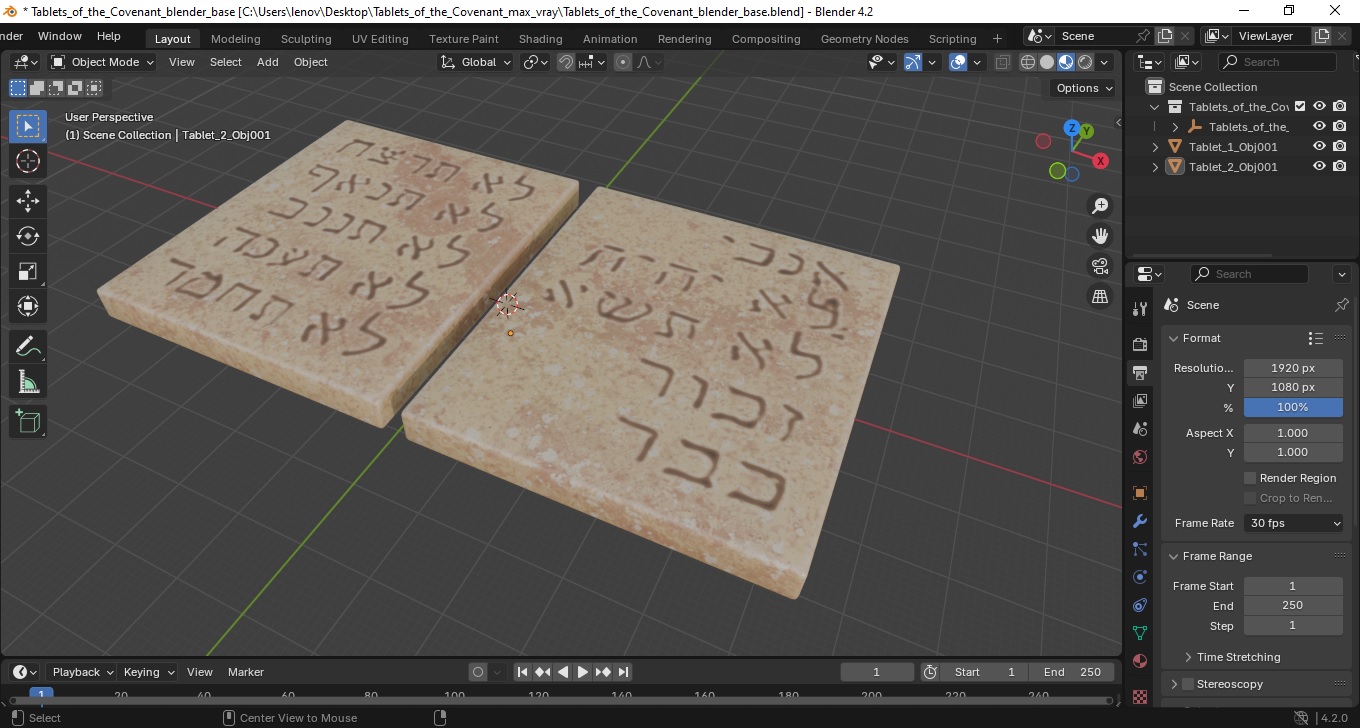
Task: Open the World properties tab
Action: coord(1139,457)
